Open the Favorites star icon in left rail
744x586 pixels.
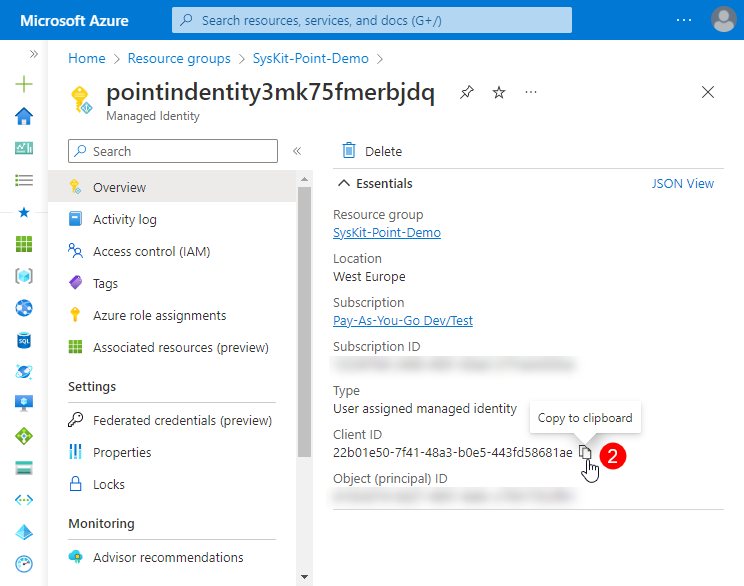click(24, 212)
